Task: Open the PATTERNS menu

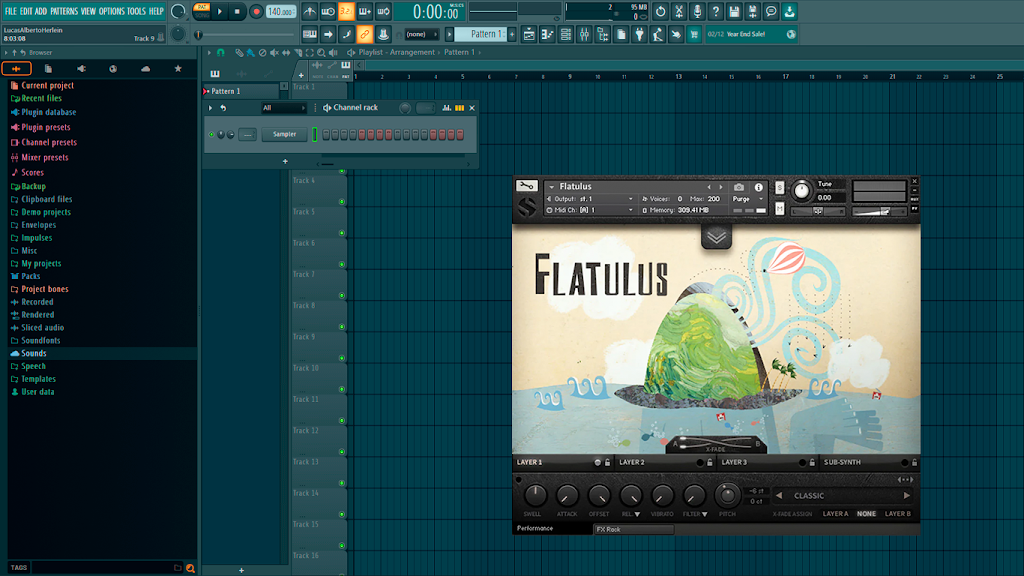Action: click(64, 11)
